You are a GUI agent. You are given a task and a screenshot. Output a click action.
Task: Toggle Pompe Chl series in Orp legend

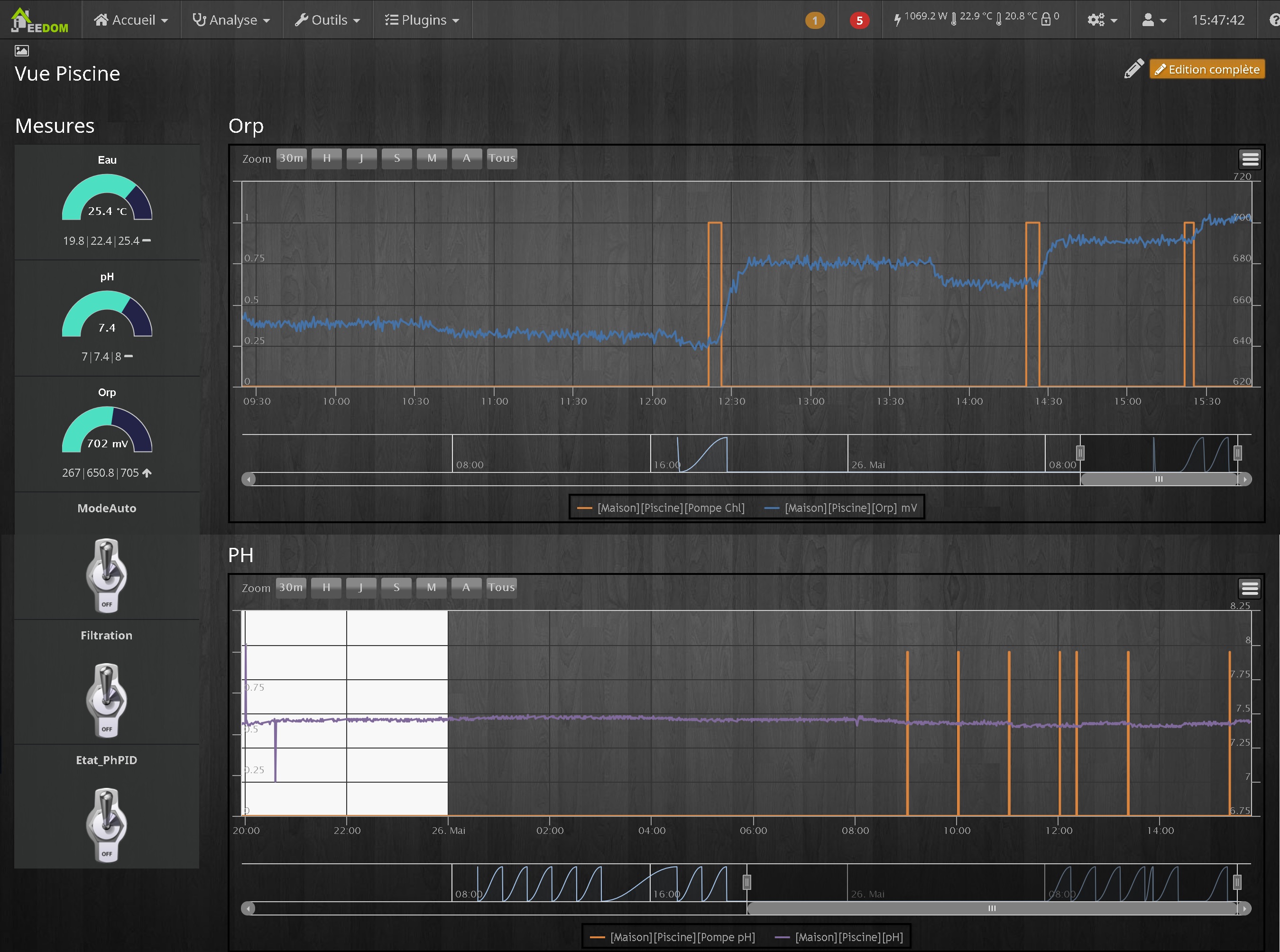pyautogui.click(x=661, y=508)
